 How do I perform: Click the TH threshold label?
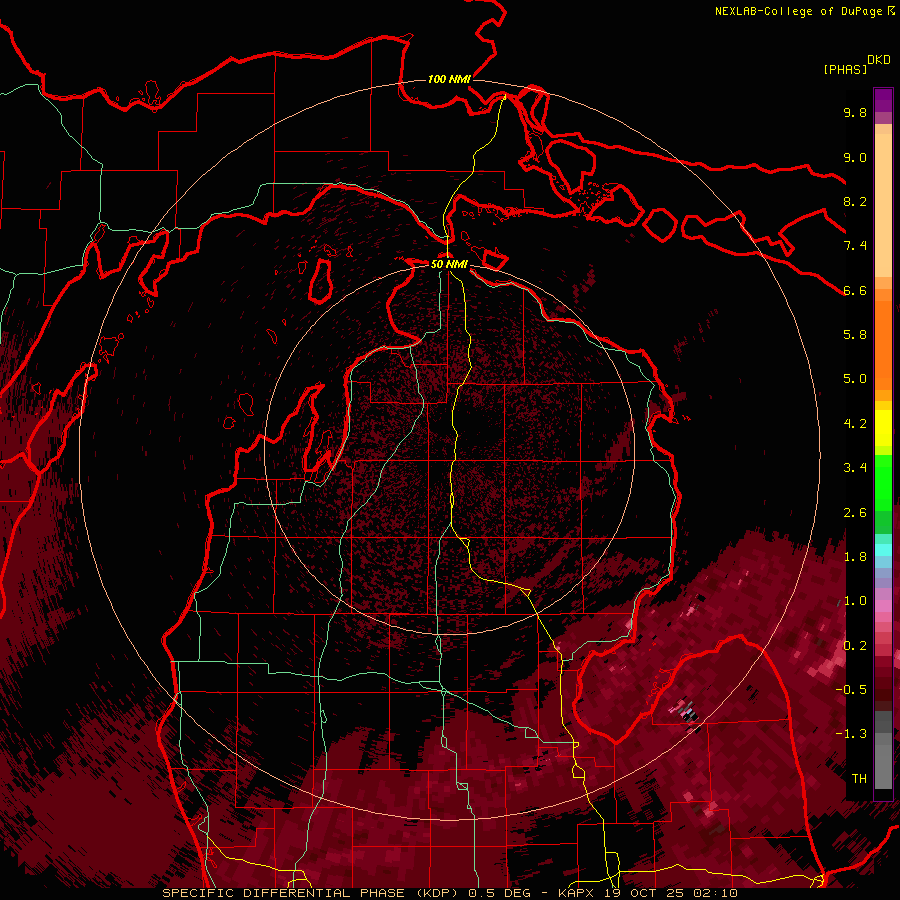[859, 779]
